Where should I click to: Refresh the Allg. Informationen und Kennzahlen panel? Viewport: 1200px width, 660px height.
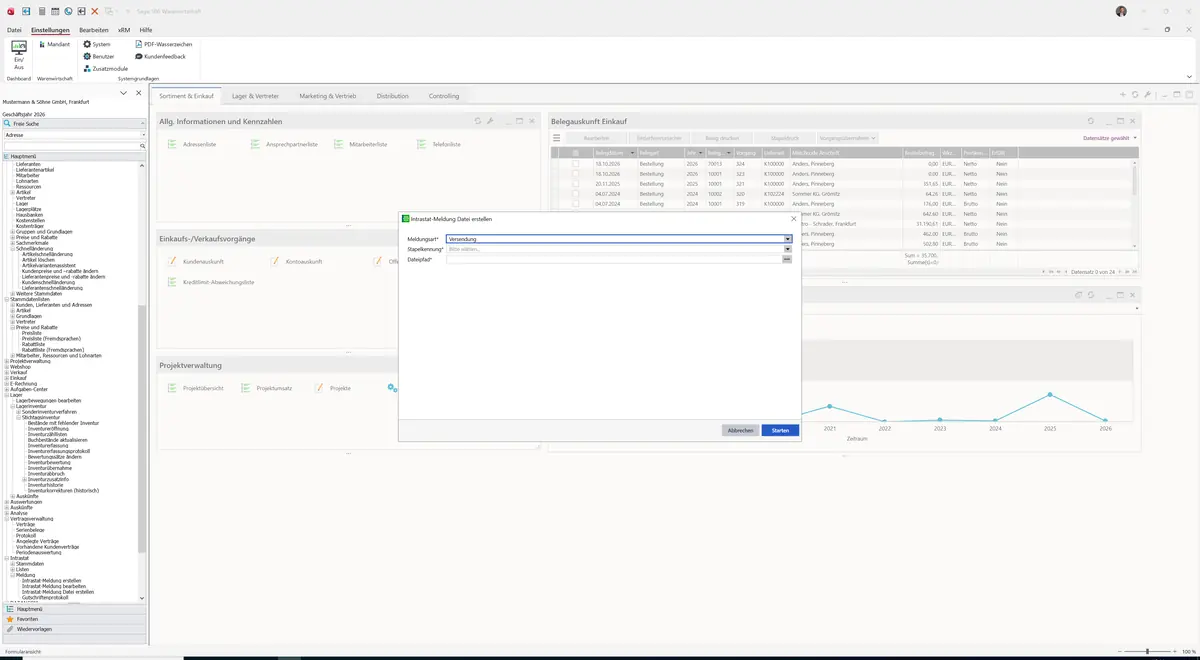(478, 121)
